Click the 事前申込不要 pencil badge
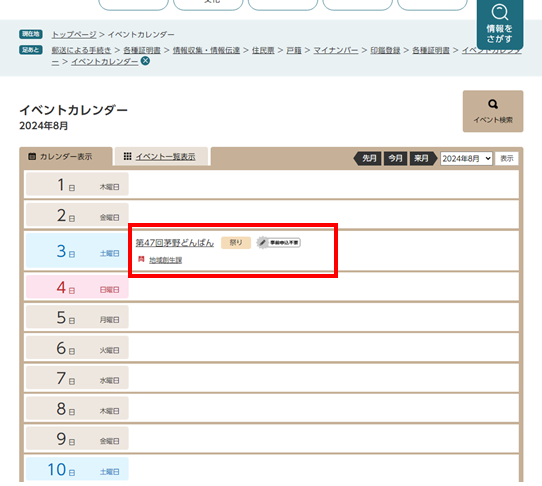Image resolution: width=542 pixels, height=486 pixels. tap(279, 243)
